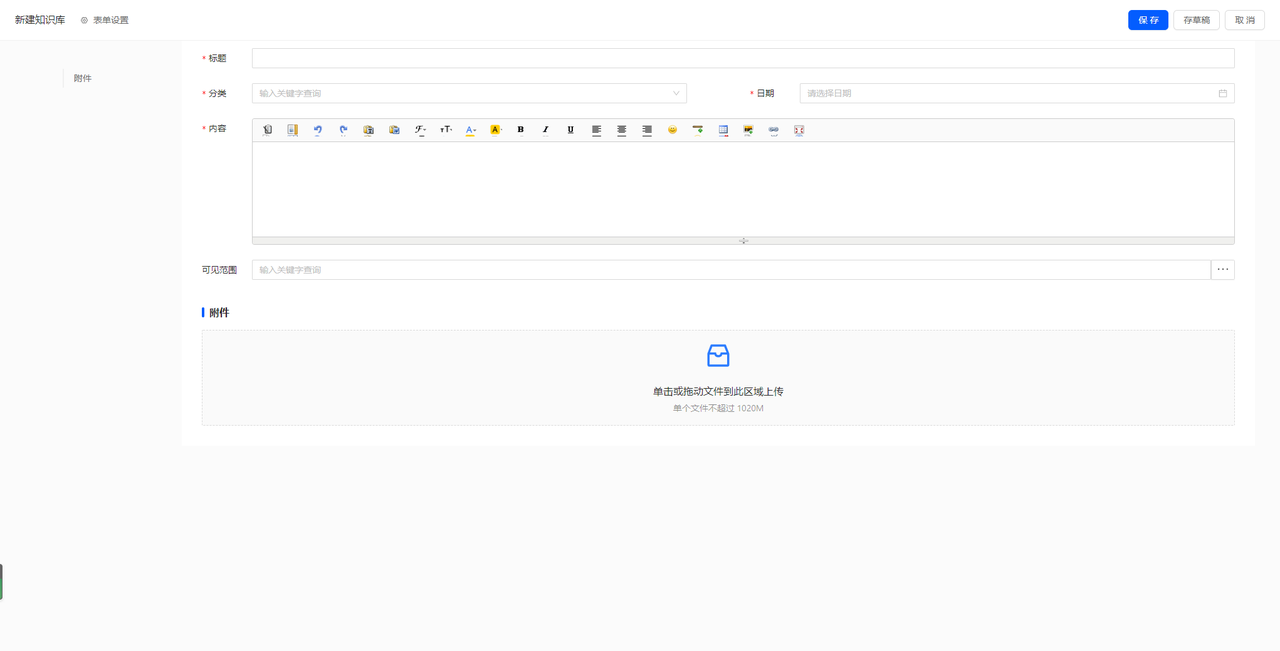Click the upload inbox icon
1280x651 pixels.
pyautogui.click(x=718, y=355)
